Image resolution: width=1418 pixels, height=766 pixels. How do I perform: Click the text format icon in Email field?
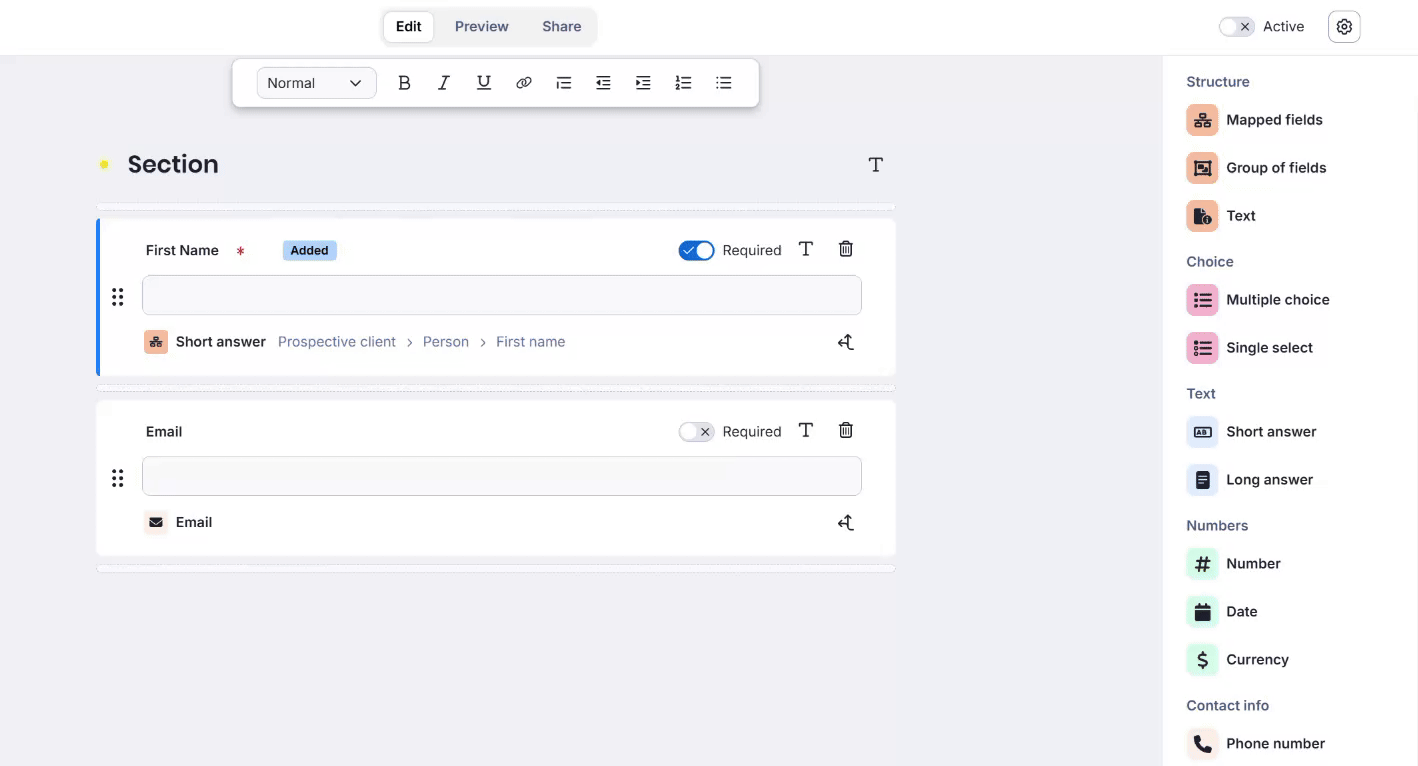pos(806,430)
